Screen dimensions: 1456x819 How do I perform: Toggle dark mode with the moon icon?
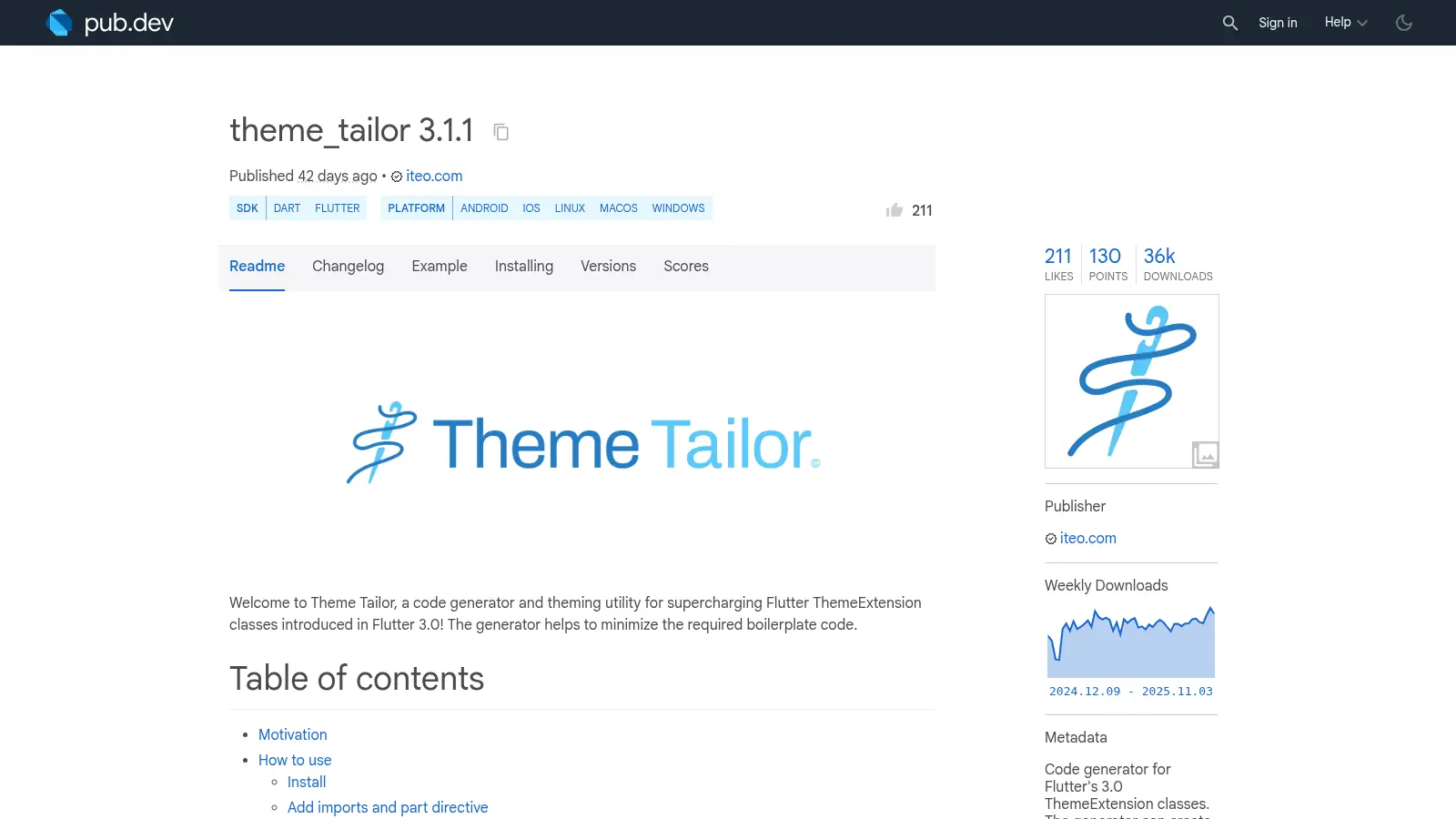click(x=1404, y=23)
